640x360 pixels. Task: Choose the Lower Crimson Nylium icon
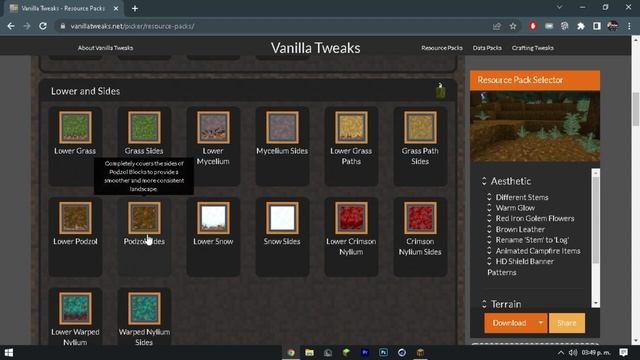click(351, 218)
